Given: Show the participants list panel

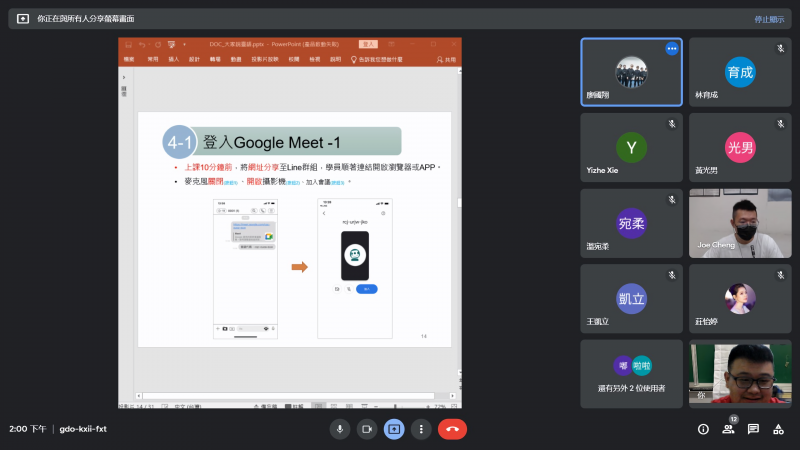Looking at the screenshot, I should point(728,429).
